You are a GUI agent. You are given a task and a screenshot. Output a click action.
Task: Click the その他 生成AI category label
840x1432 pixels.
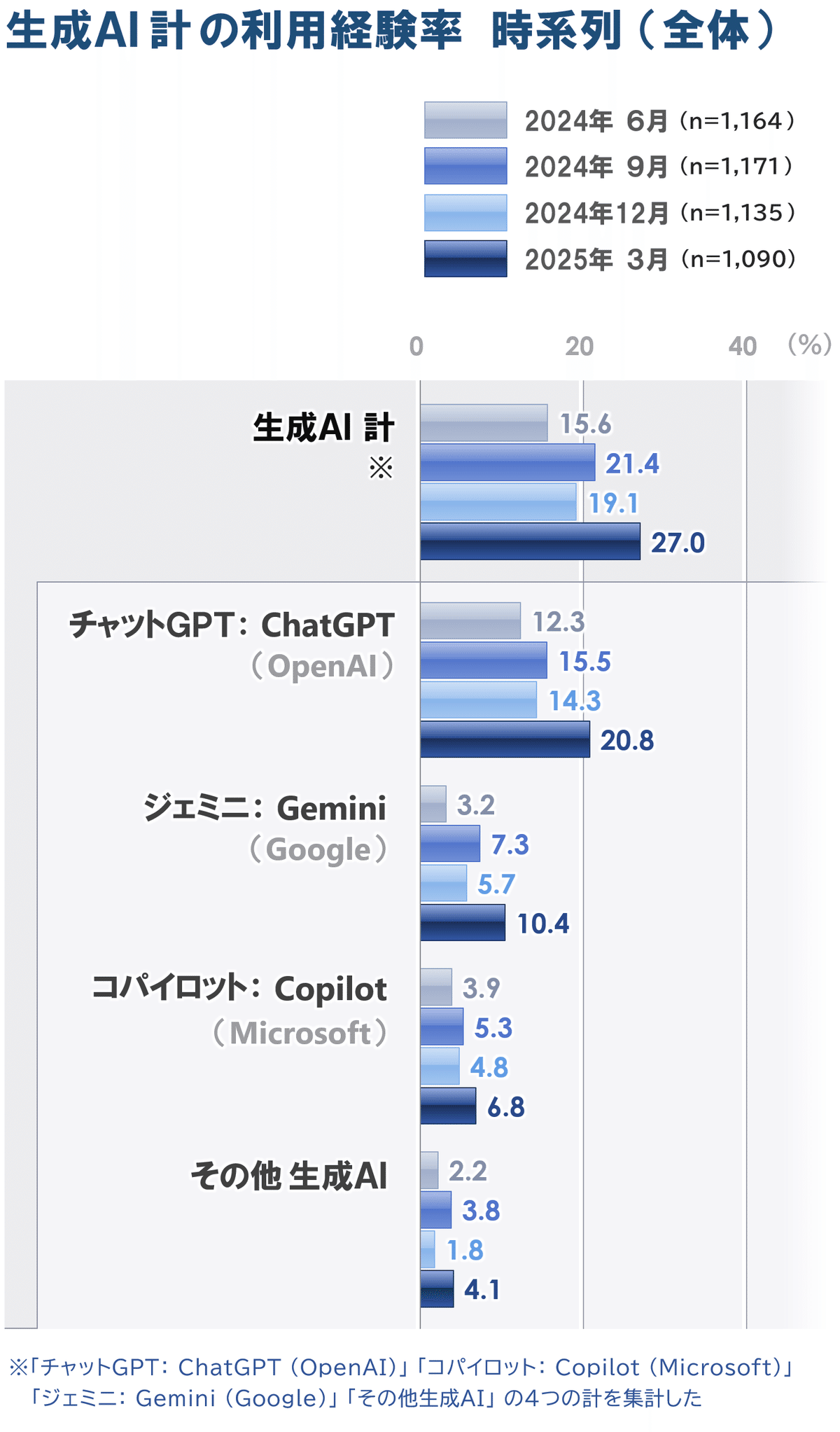pyautogui.click(x=289, y=1176)
